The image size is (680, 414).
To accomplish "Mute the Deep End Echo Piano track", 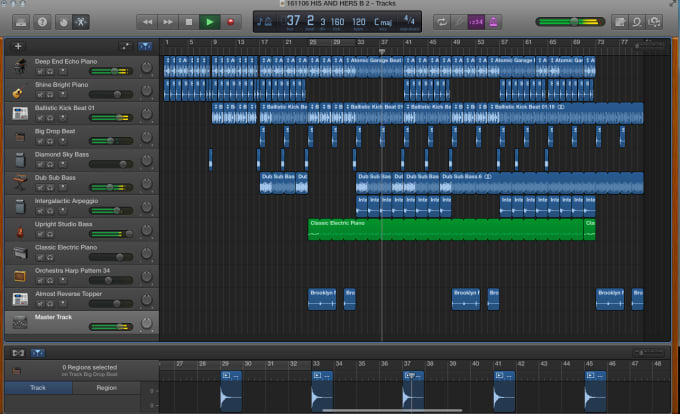I will click(40, 71).
